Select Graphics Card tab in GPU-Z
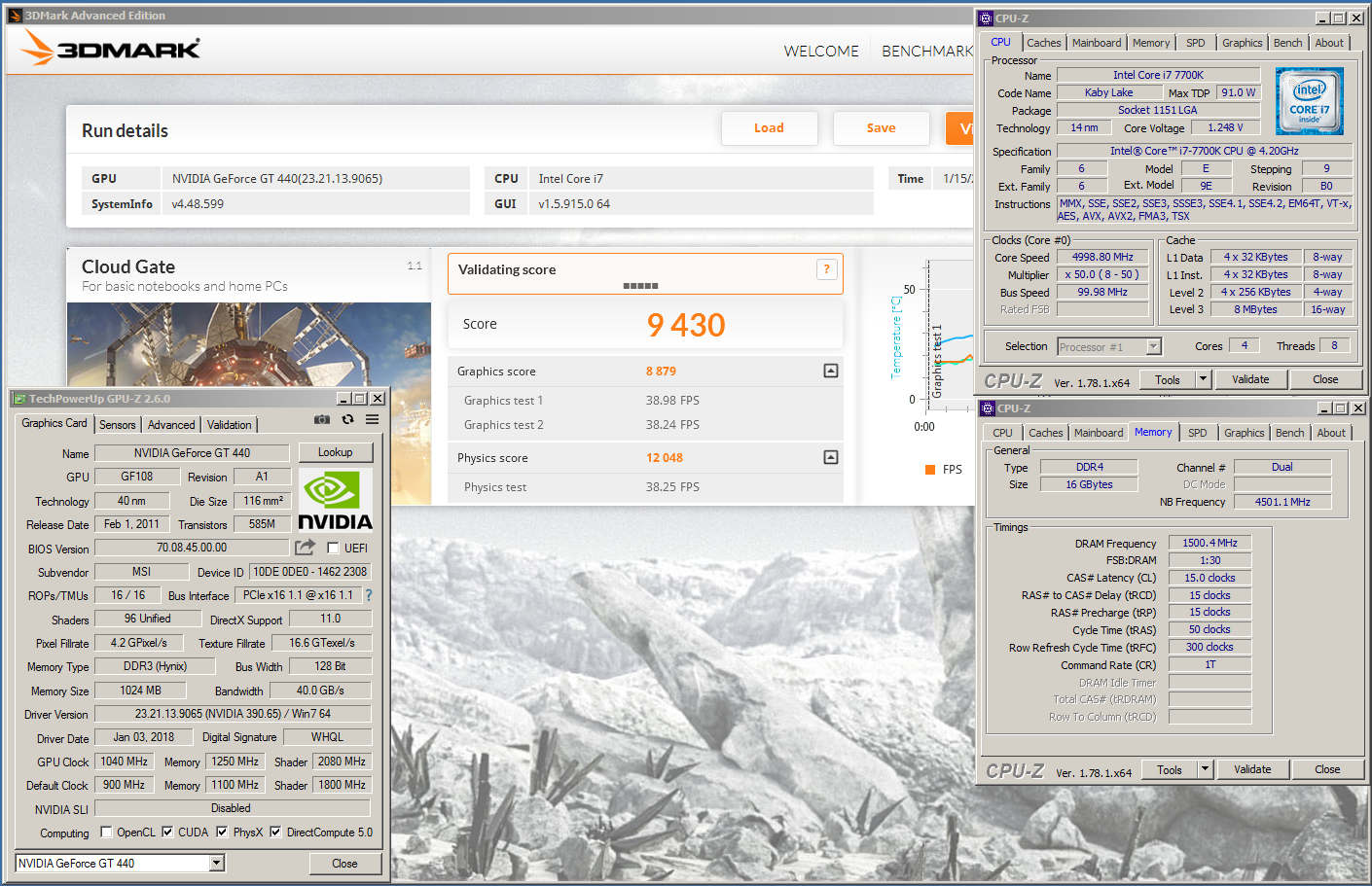This screenshot has width=1372, height=886. click(54, 423)
